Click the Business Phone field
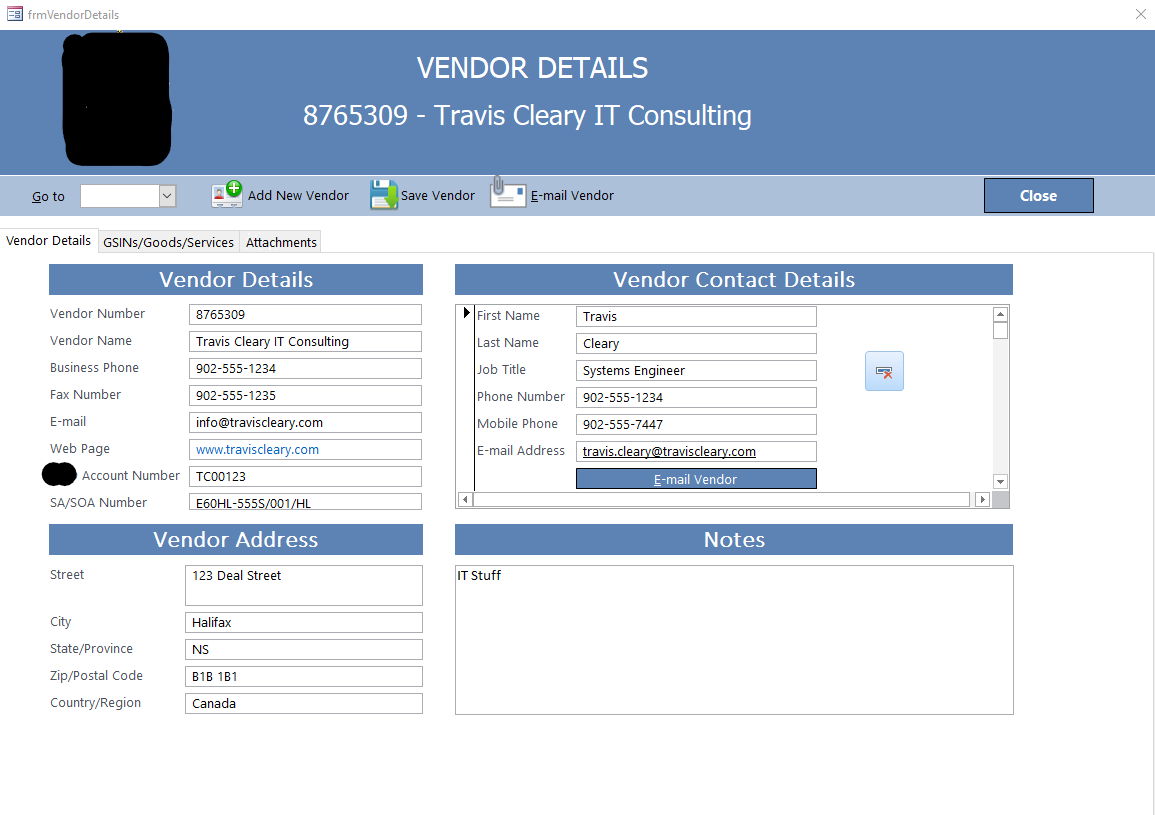The width and height of the screenshot is (1155, 815). 305,368
